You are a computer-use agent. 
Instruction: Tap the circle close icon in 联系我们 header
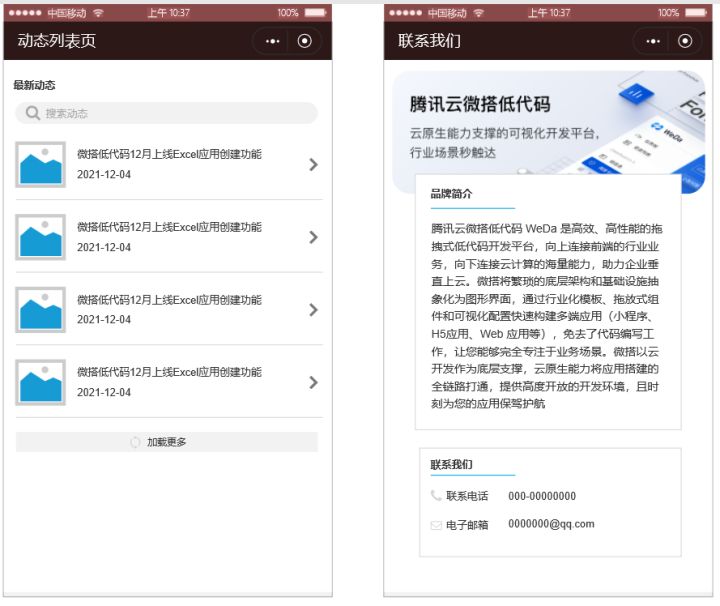coord(685,41)
